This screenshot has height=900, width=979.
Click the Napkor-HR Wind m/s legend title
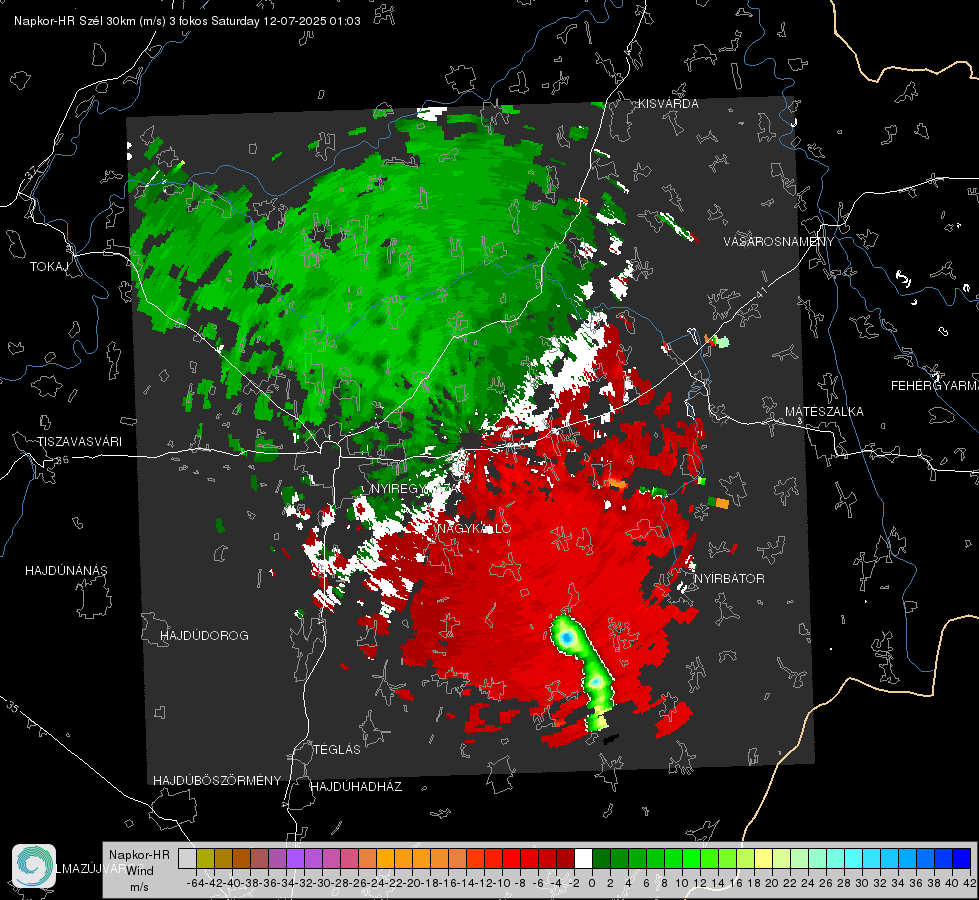139,871
